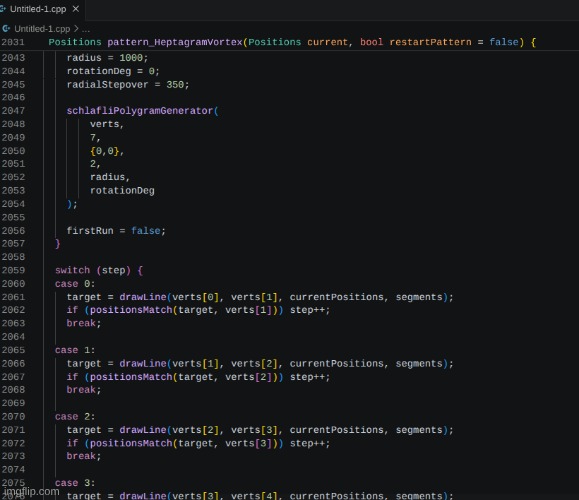This screenshot has height=500, width=579.
Task: Click line number 2059 in the gutter
Action: tap(13, 270)
